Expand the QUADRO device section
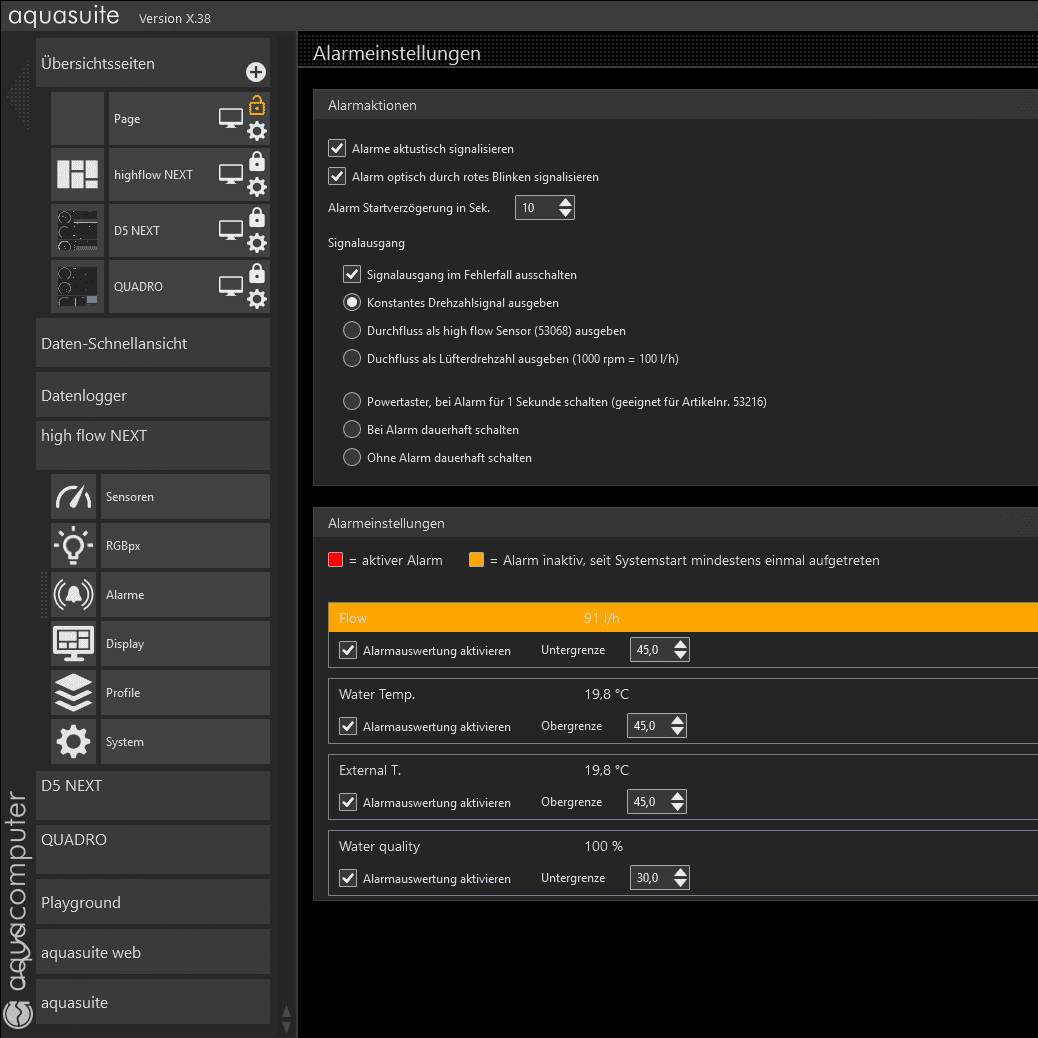1038x1038 pixels. point(153,849)
